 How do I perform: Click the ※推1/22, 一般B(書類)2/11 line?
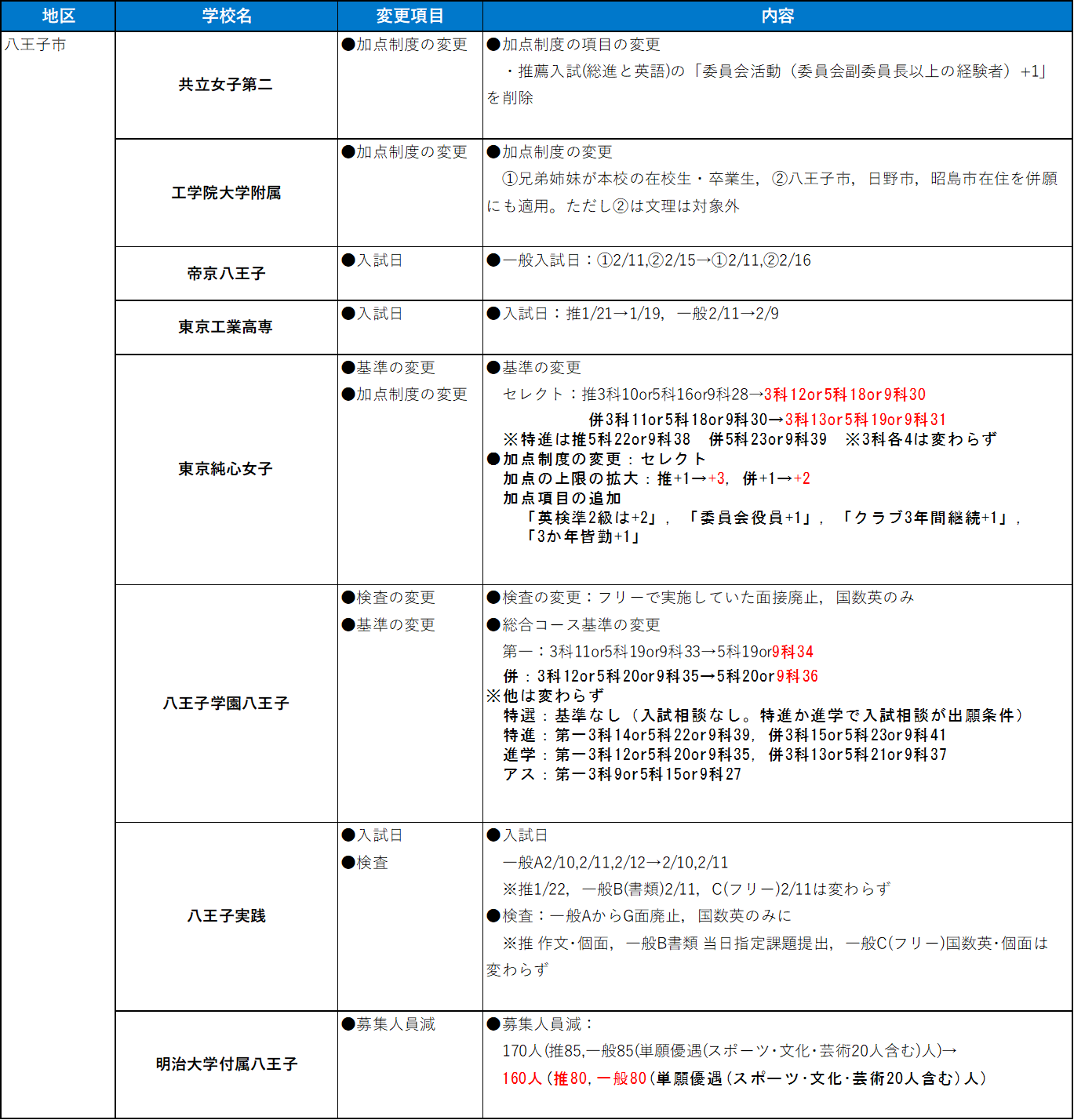click(697, 889)
